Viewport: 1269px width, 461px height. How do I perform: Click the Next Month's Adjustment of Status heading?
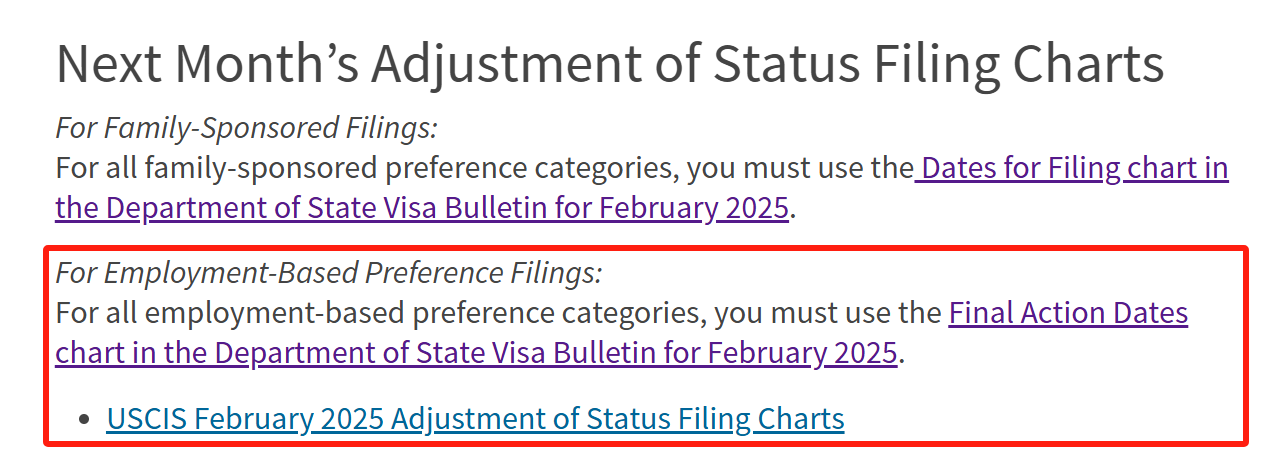tap(610, 64)
